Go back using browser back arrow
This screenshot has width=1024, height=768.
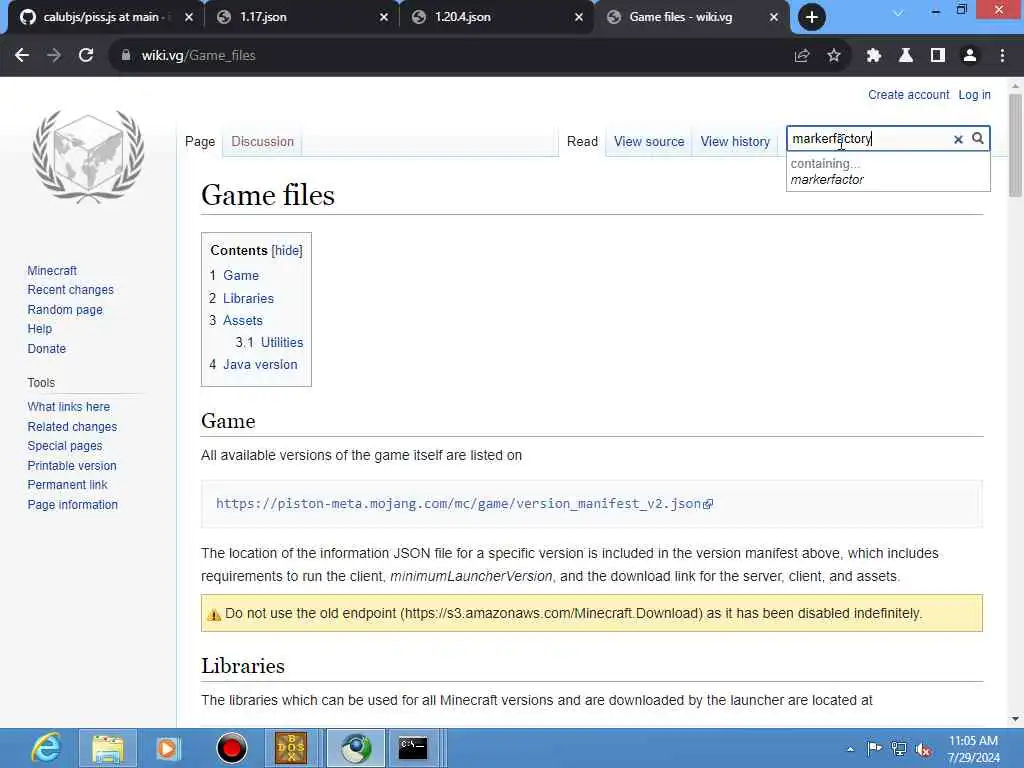22,56
